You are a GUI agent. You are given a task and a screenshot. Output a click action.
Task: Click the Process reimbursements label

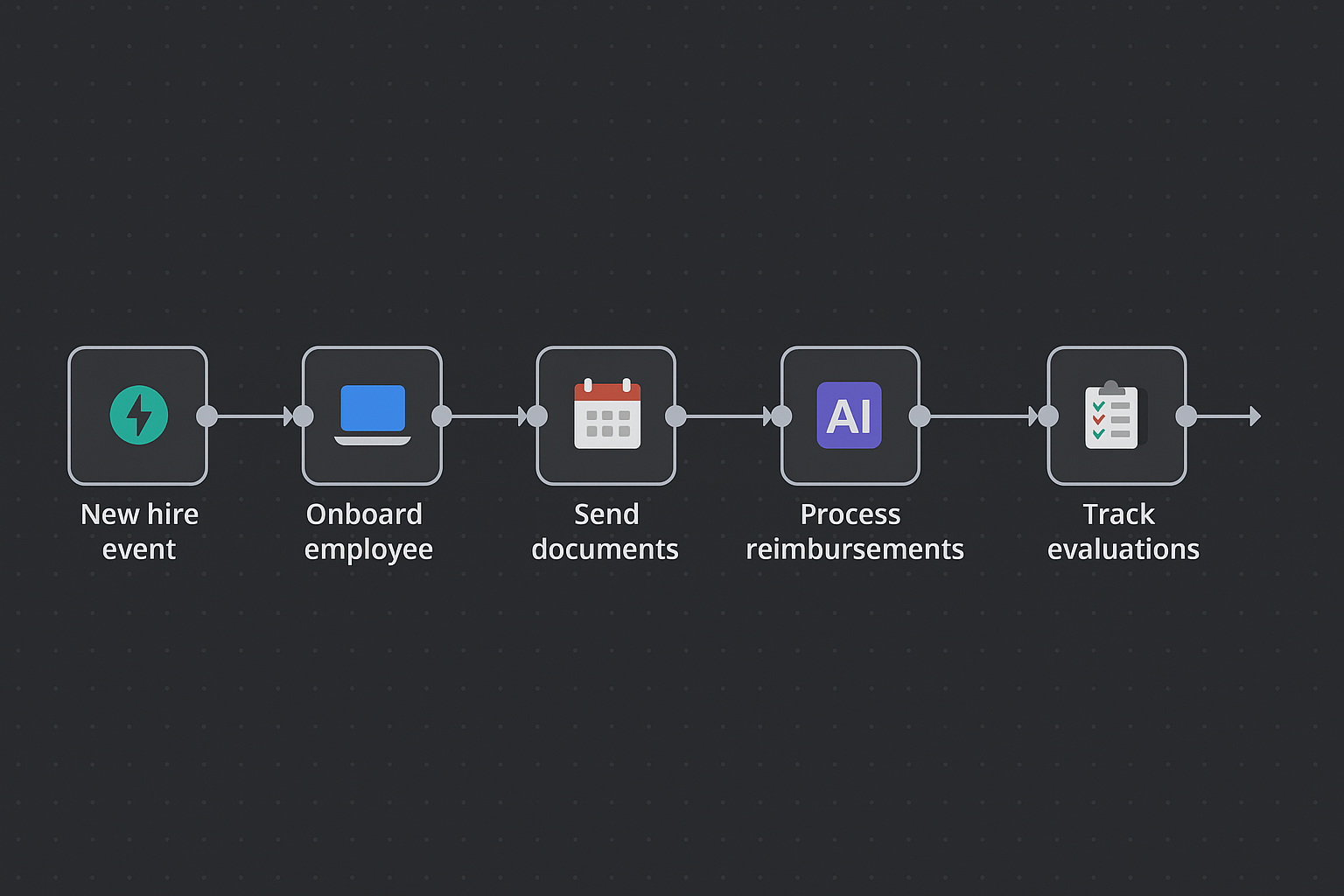pos(855,531)
